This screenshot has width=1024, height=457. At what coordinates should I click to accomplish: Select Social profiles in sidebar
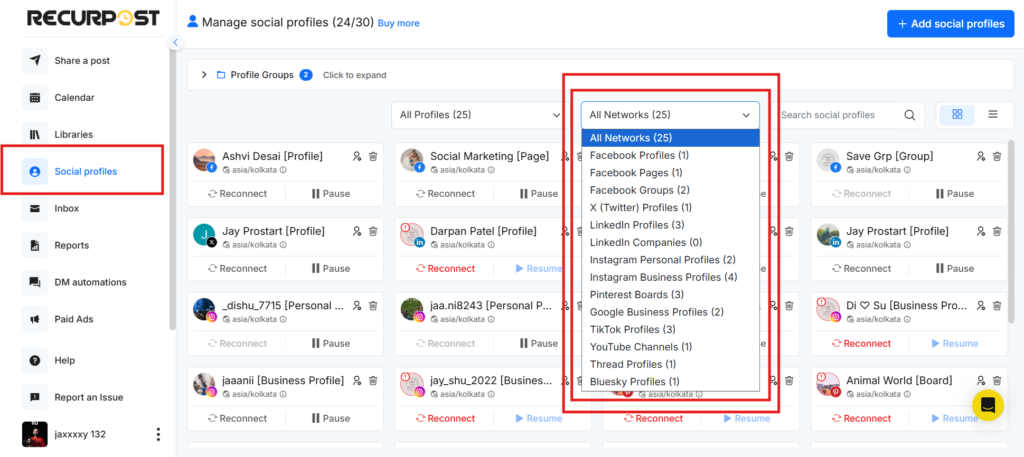click(x=86, y=172)
